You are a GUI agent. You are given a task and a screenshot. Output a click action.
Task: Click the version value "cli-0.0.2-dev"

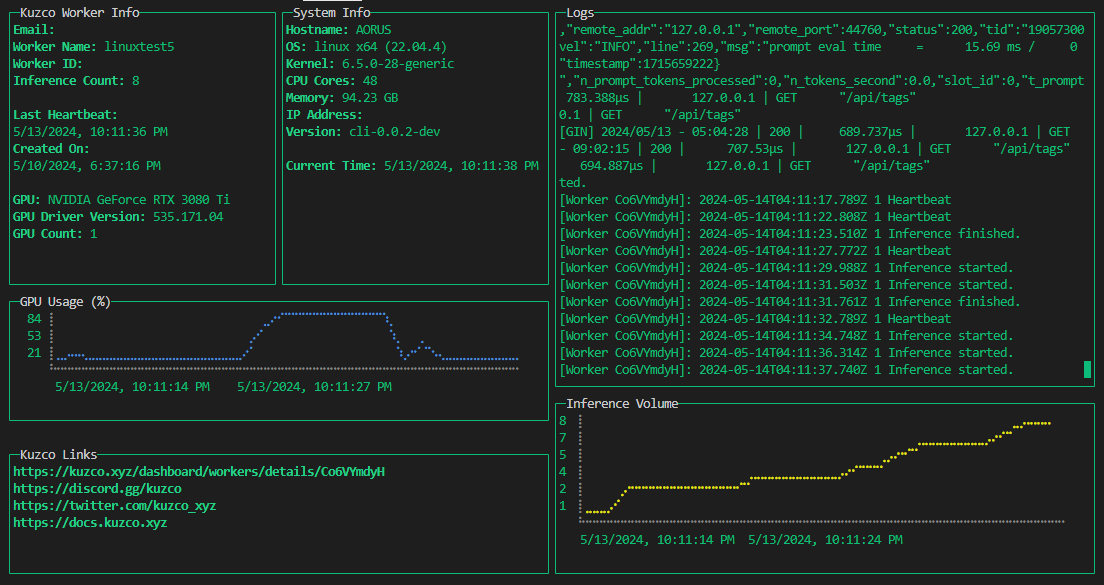pyautogui.click(x=395, y=132)
